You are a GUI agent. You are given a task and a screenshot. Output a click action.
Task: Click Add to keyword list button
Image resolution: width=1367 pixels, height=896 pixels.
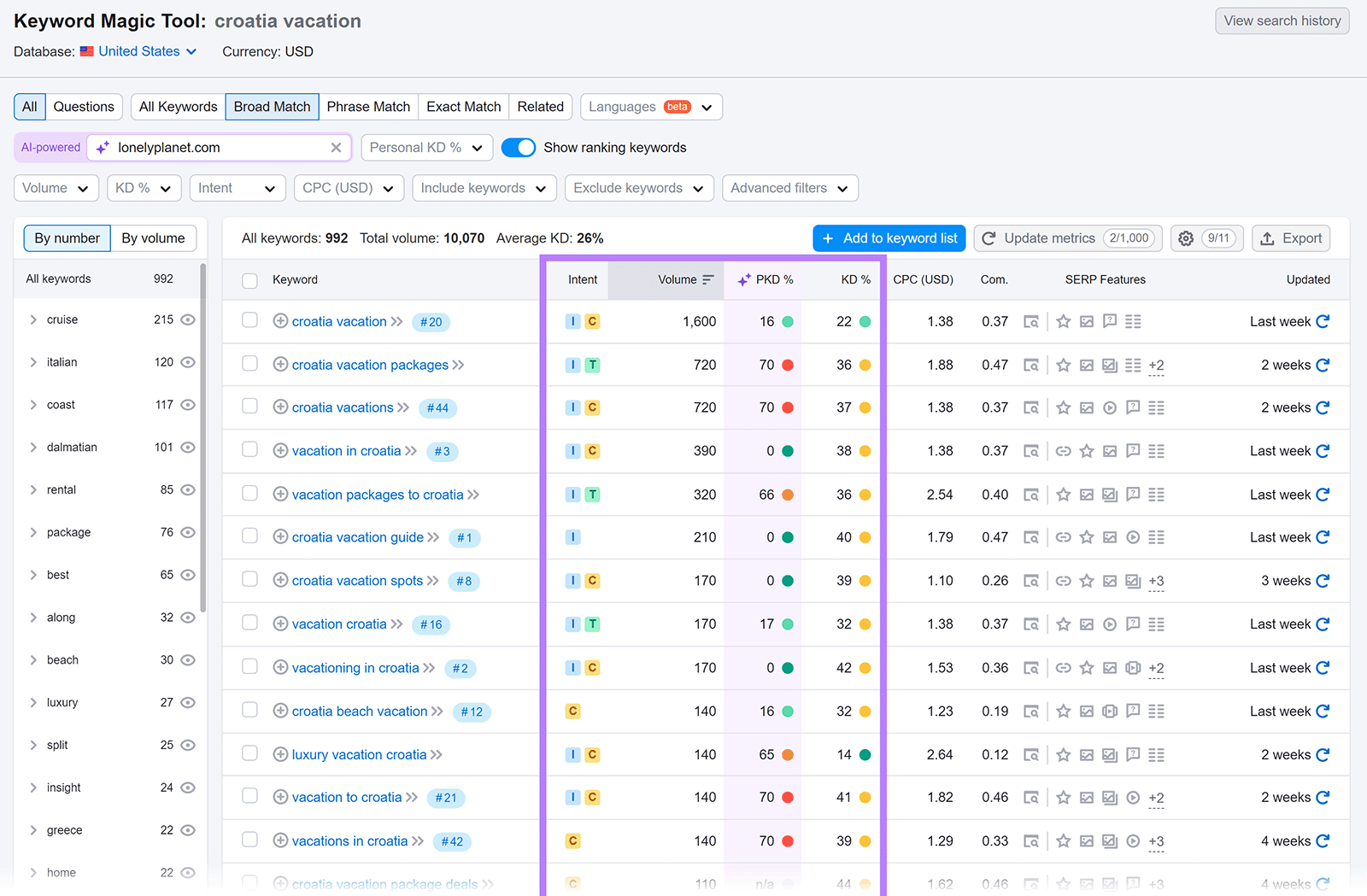click(x=889, y=238)
